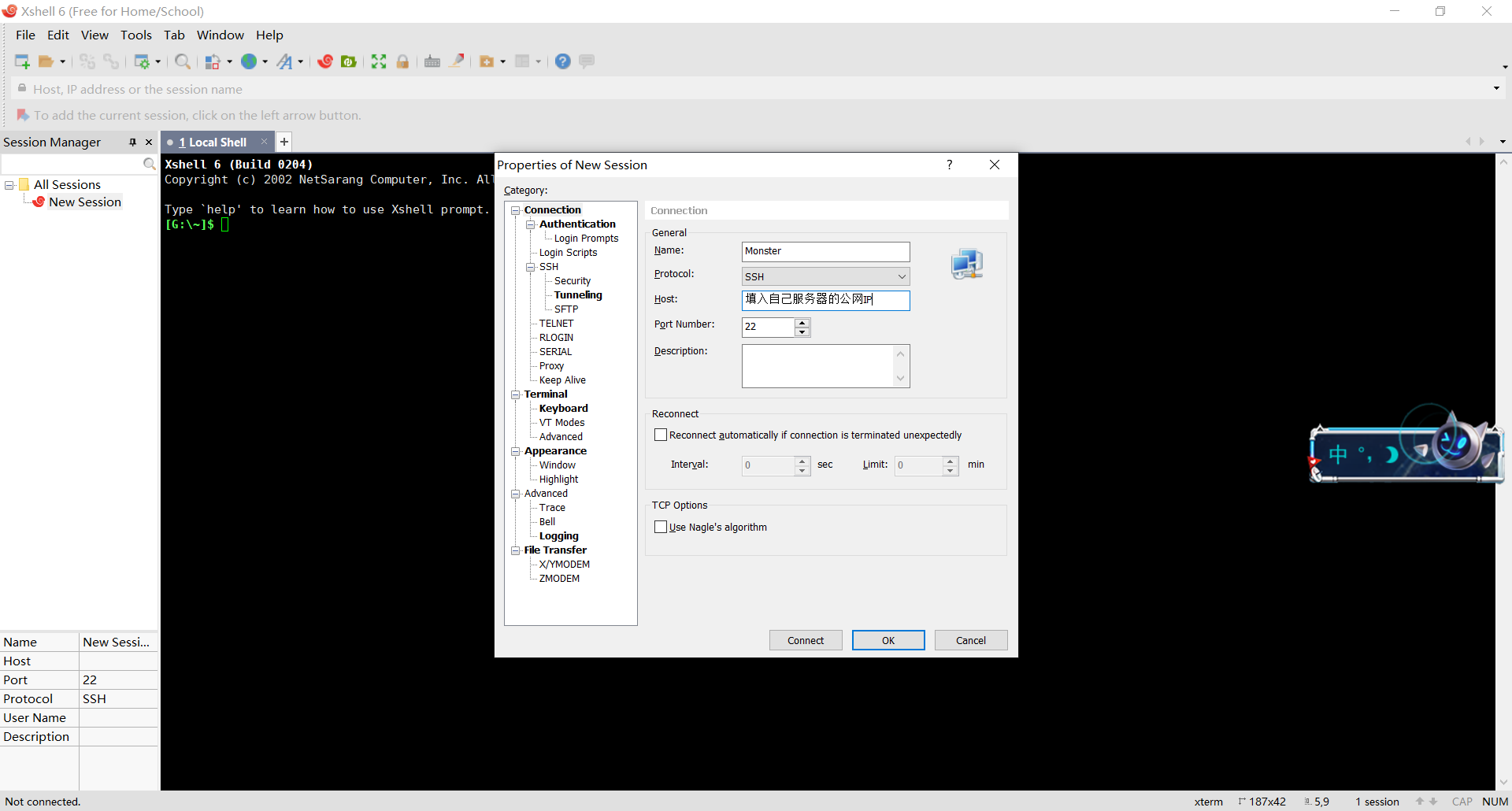
Task: Click the Name field containing Monster
Action: [825, 251]
